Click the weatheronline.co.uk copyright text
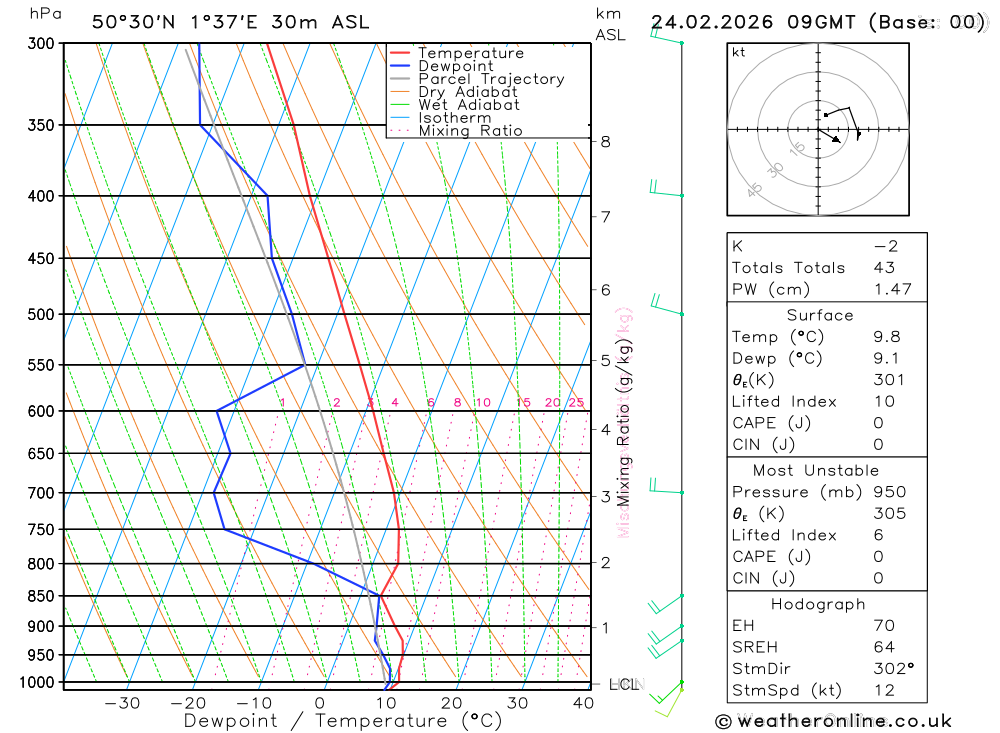 [833, 722]
